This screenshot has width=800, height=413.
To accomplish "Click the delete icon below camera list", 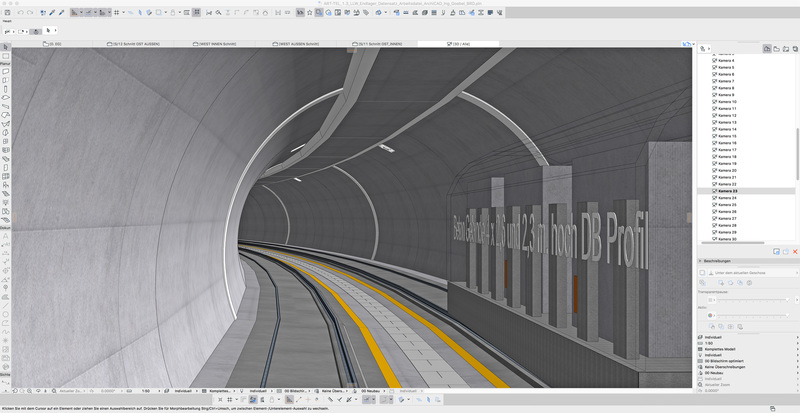I will (x=795, y=251).
